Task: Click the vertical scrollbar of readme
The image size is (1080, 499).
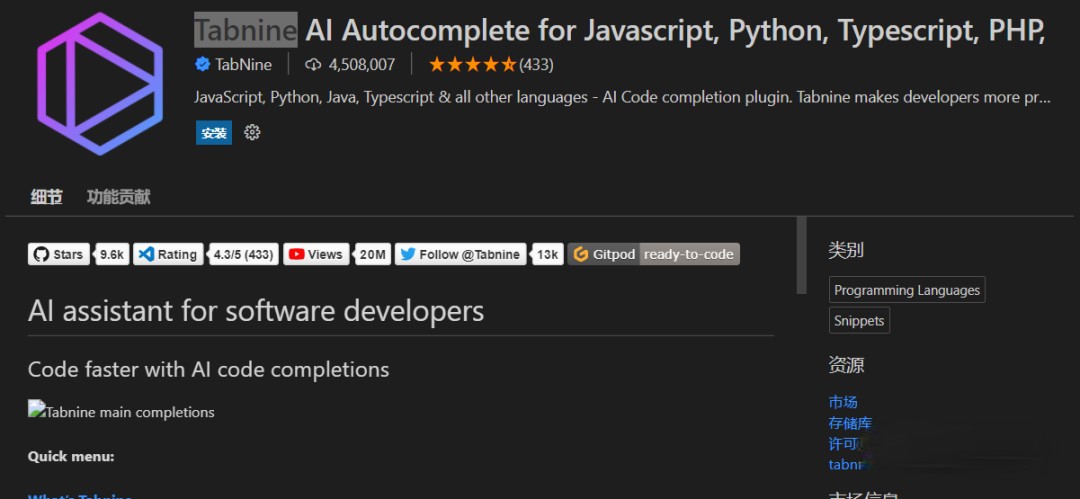Action: click(x=801, y=256)
